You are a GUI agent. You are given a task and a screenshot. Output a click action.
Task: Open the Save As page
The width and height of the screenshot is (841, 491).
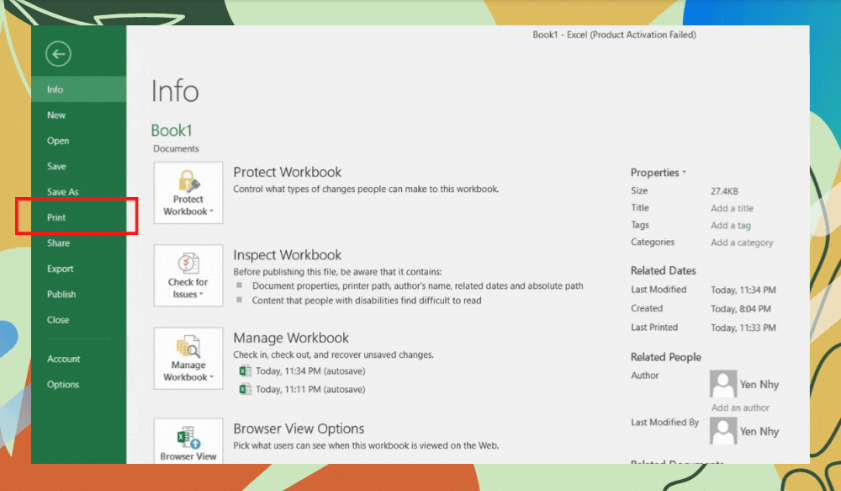coord(63,192)
